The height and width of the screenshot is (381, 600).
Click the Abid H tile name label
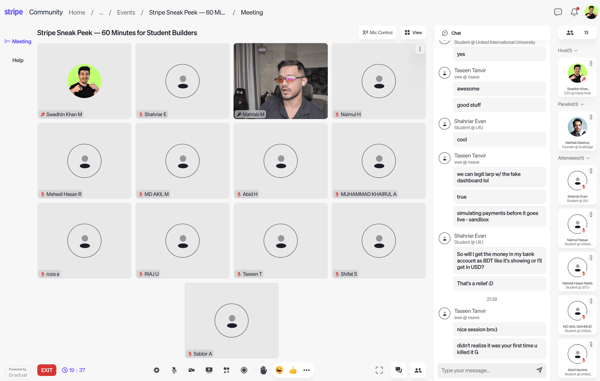tap(250, 194)
